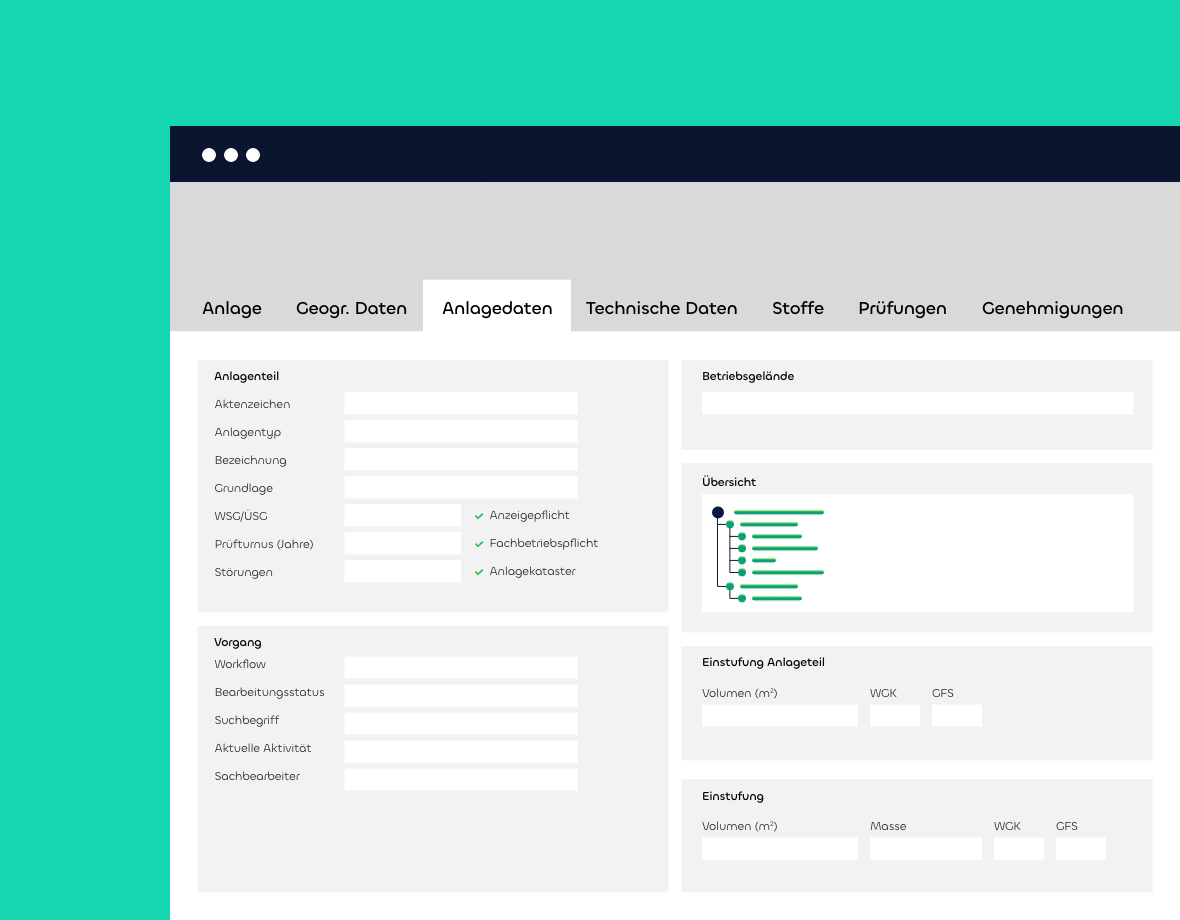Open the Prüfungen tab
Screen dimensions: 1180x920
click(x=902, y=308)
